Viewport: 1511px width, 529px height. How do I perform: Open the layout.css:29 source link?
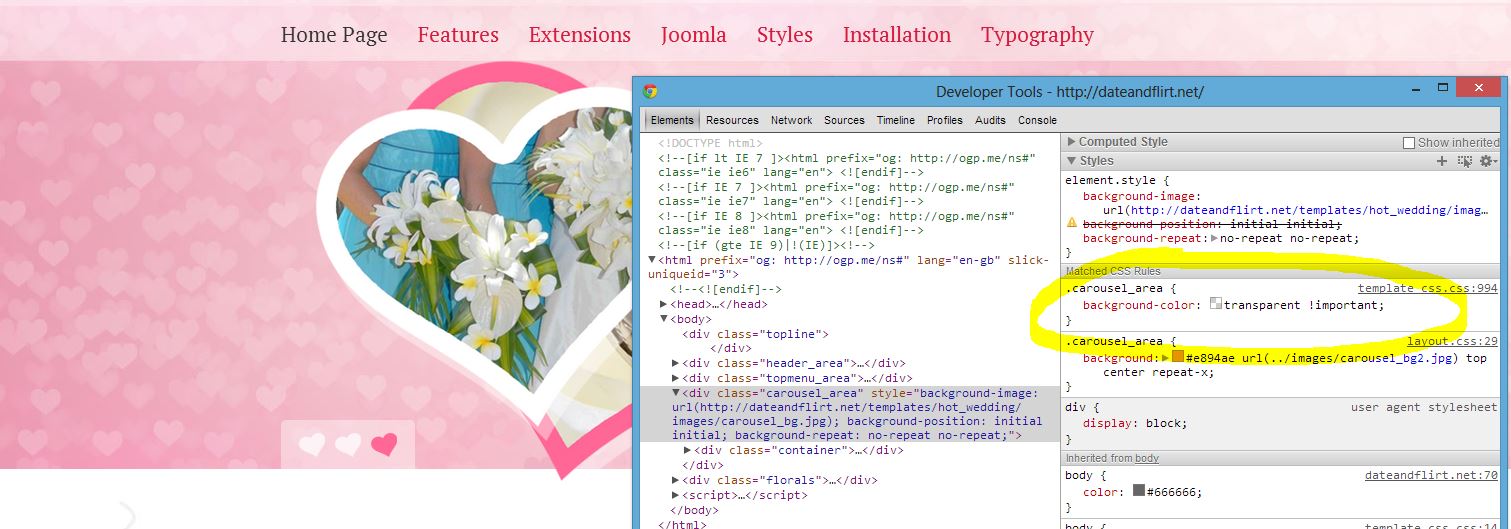1452,342
